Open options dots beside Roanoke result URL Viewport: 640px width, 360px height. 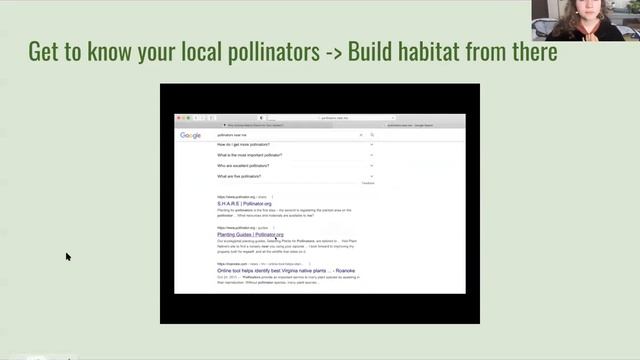click(309, 264)
